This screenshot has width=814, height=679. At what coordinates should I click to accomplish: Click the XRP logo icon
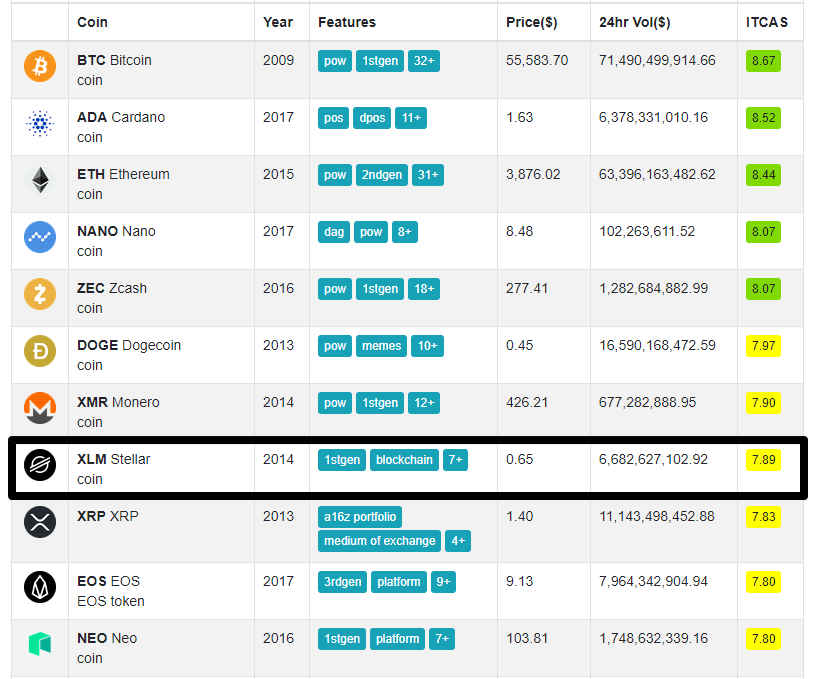(40, 522)
